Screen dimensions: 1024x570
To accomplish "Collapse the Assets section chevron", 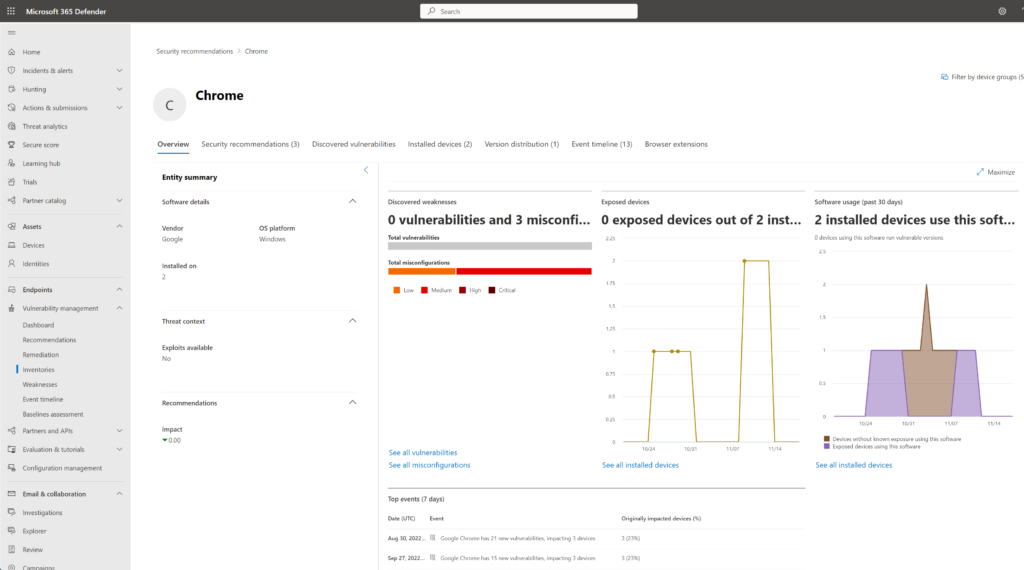I will (119, 227).
